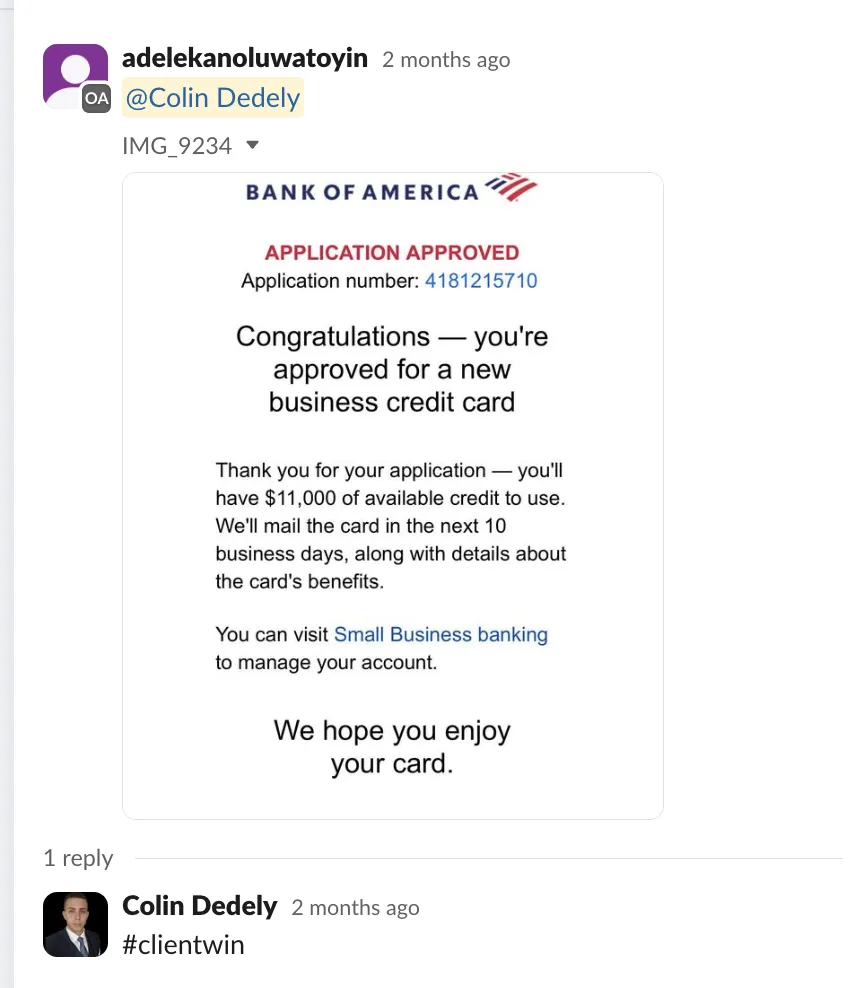Click the Small Business banking link
Viewport: 850px width, 988px height.
pos(440,634)
